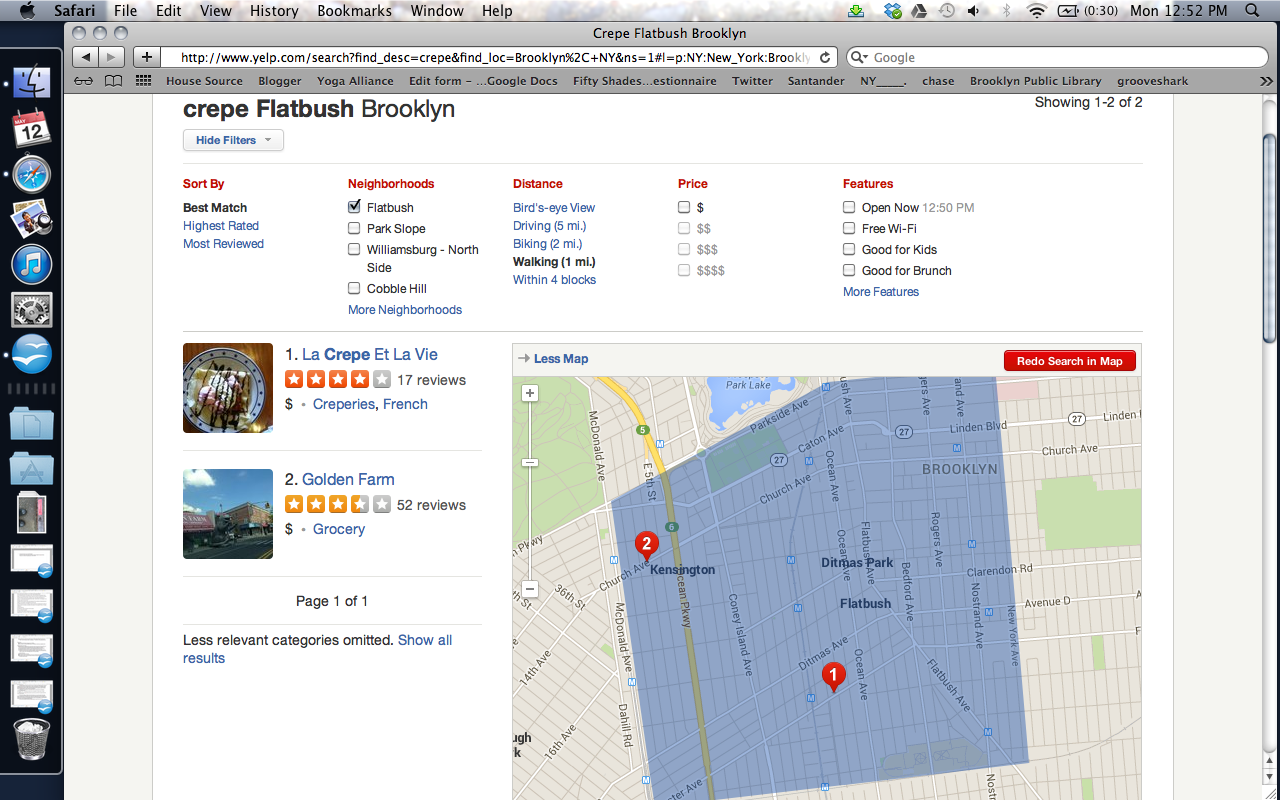Click the green download arrow menu bar icon
Image resolution: width=1280 pixels, height=800 pixels.
[856, 11]
